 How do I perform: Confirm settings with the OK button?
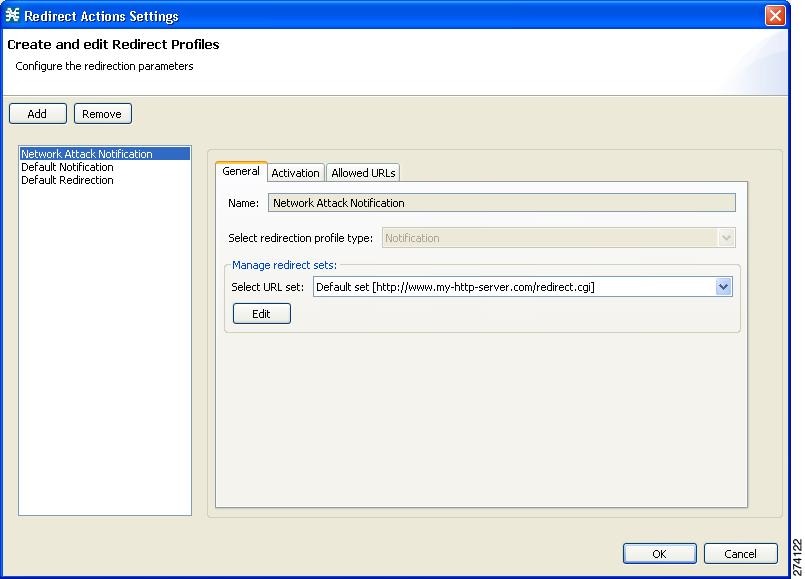659,554
